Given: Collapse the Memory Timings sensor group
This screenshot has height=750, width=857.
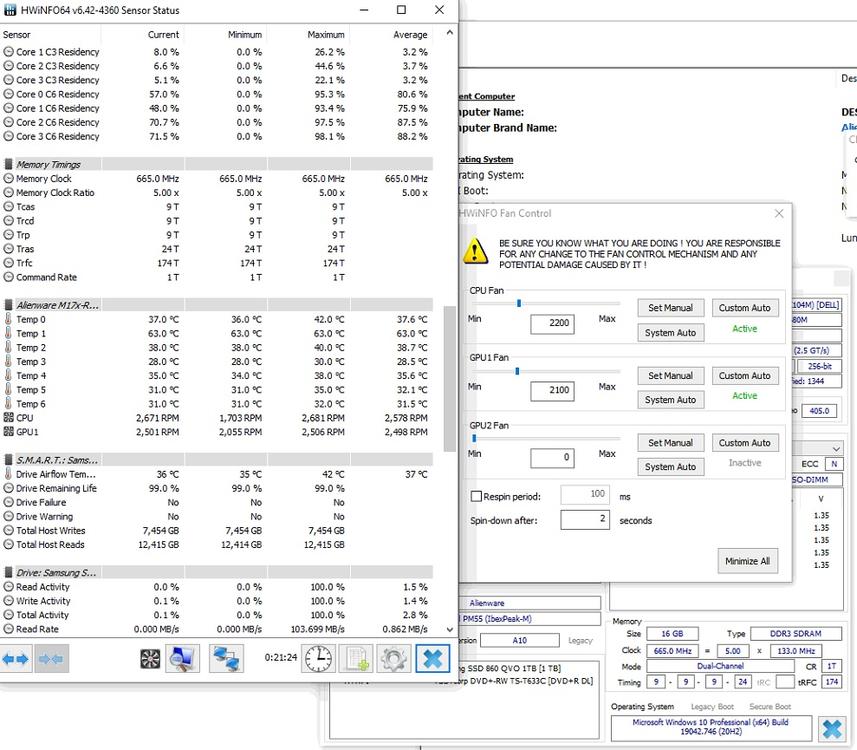Looking at the screenshot, I should 9,164.
